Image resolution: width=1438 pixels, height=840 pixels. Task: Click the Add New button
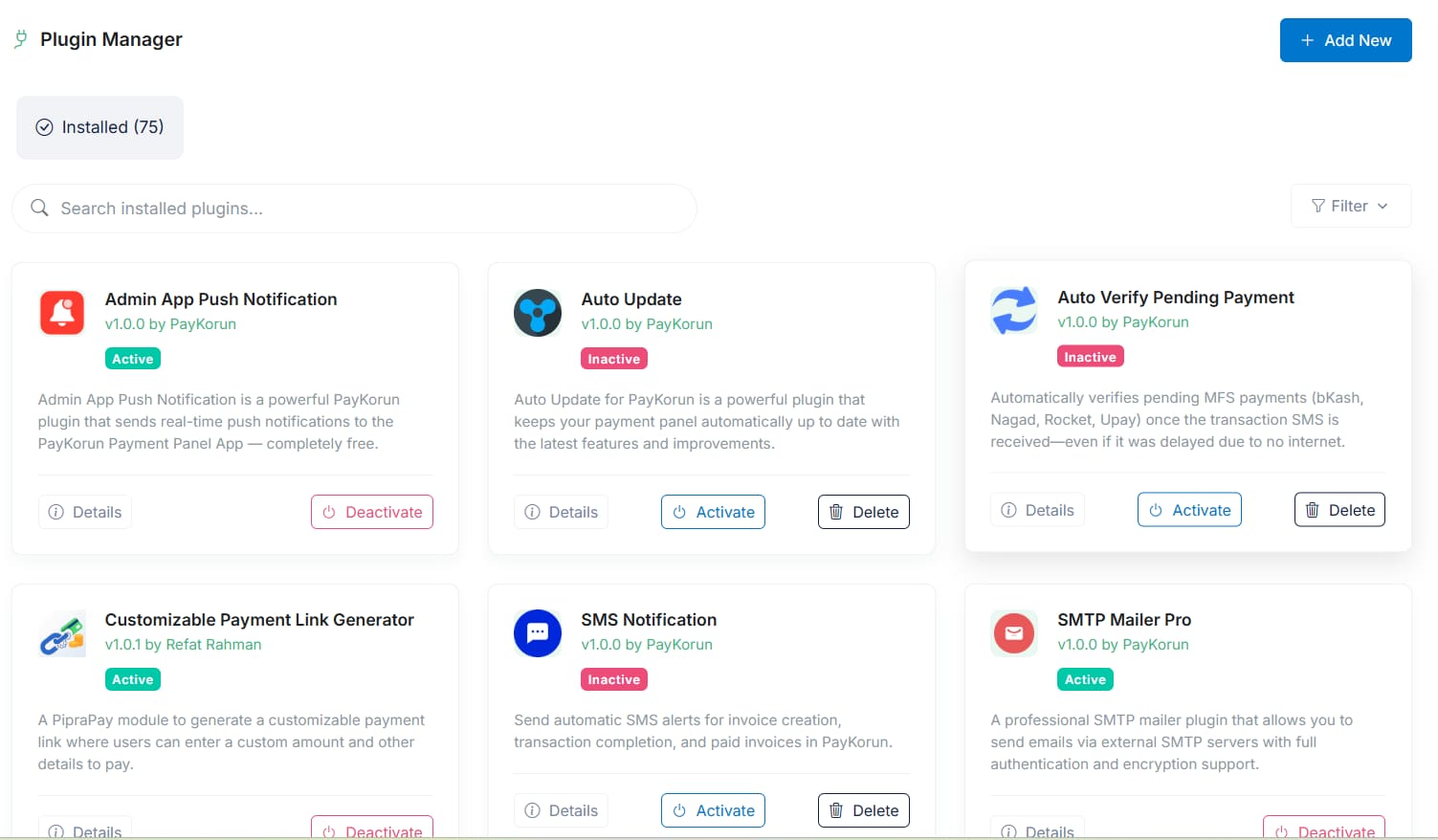(x=1345, y=40)
